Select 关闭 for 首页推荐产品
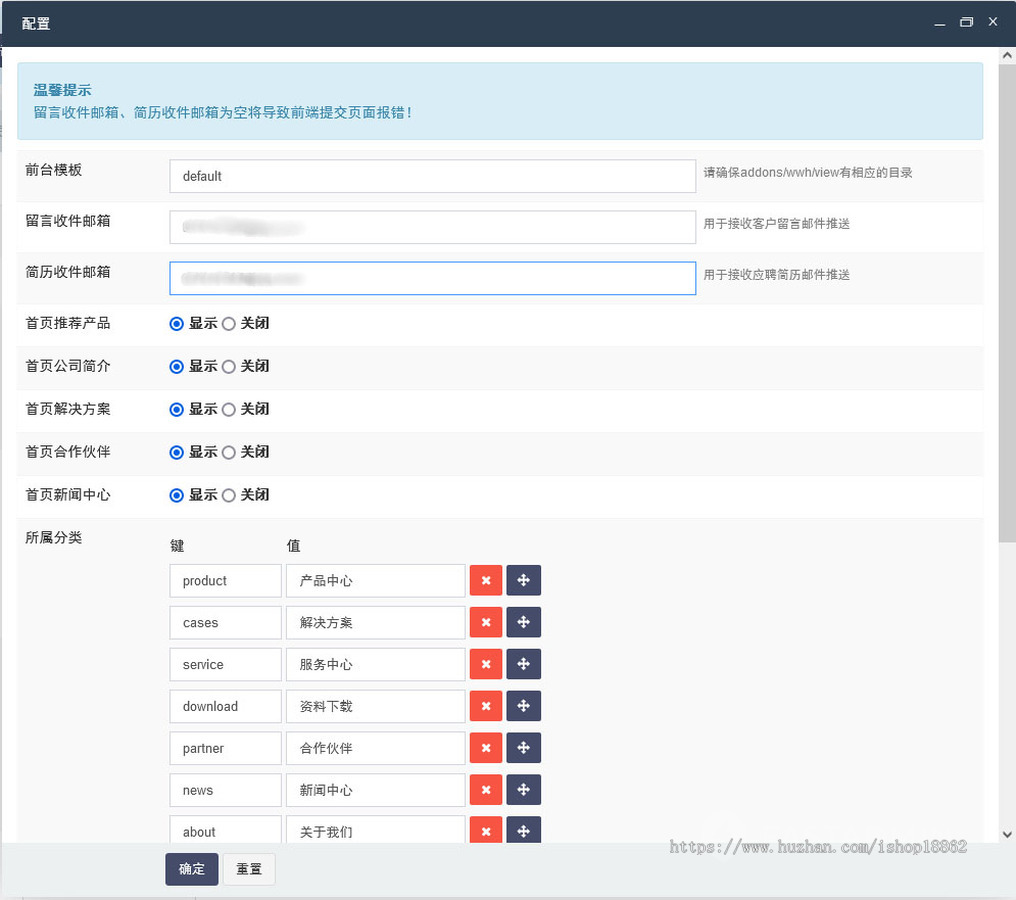Viewport: 1016px width, 900px height. click(229, 323)
